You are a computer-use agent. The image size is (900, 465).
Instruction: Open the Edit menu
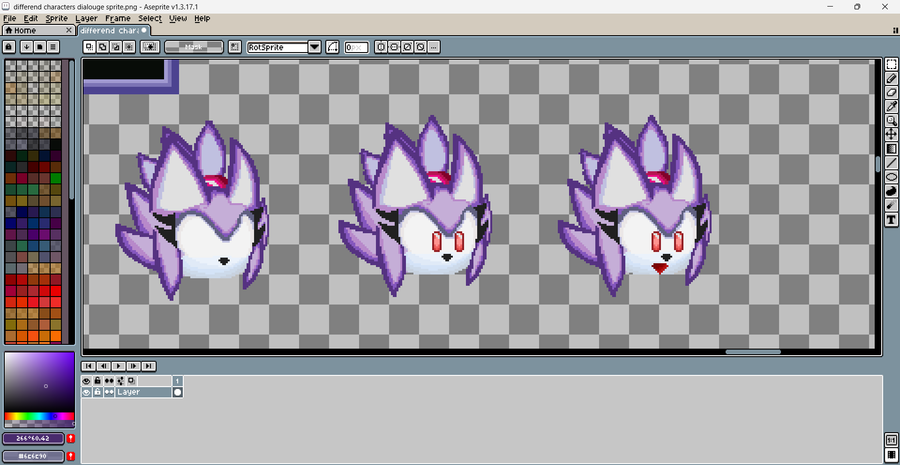pyautogui.click(x=30, y=18)
